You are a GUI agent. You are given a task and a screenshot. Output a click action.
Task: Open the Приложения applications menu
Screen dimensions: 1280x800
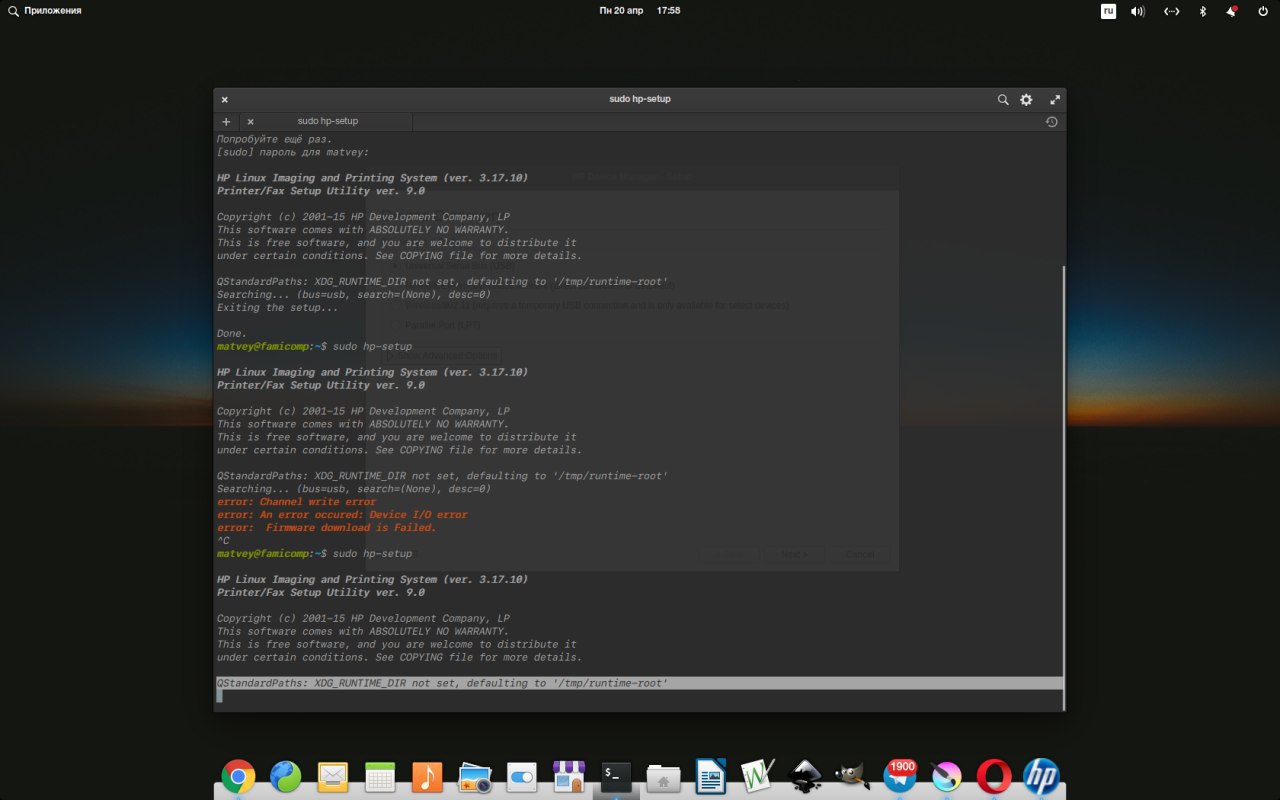pyautogui.click(x=45, y=10)
